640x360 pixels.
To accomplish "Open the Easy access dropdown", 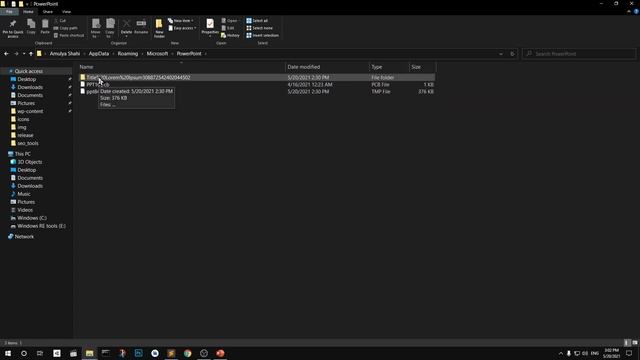I will pos(182,28).
